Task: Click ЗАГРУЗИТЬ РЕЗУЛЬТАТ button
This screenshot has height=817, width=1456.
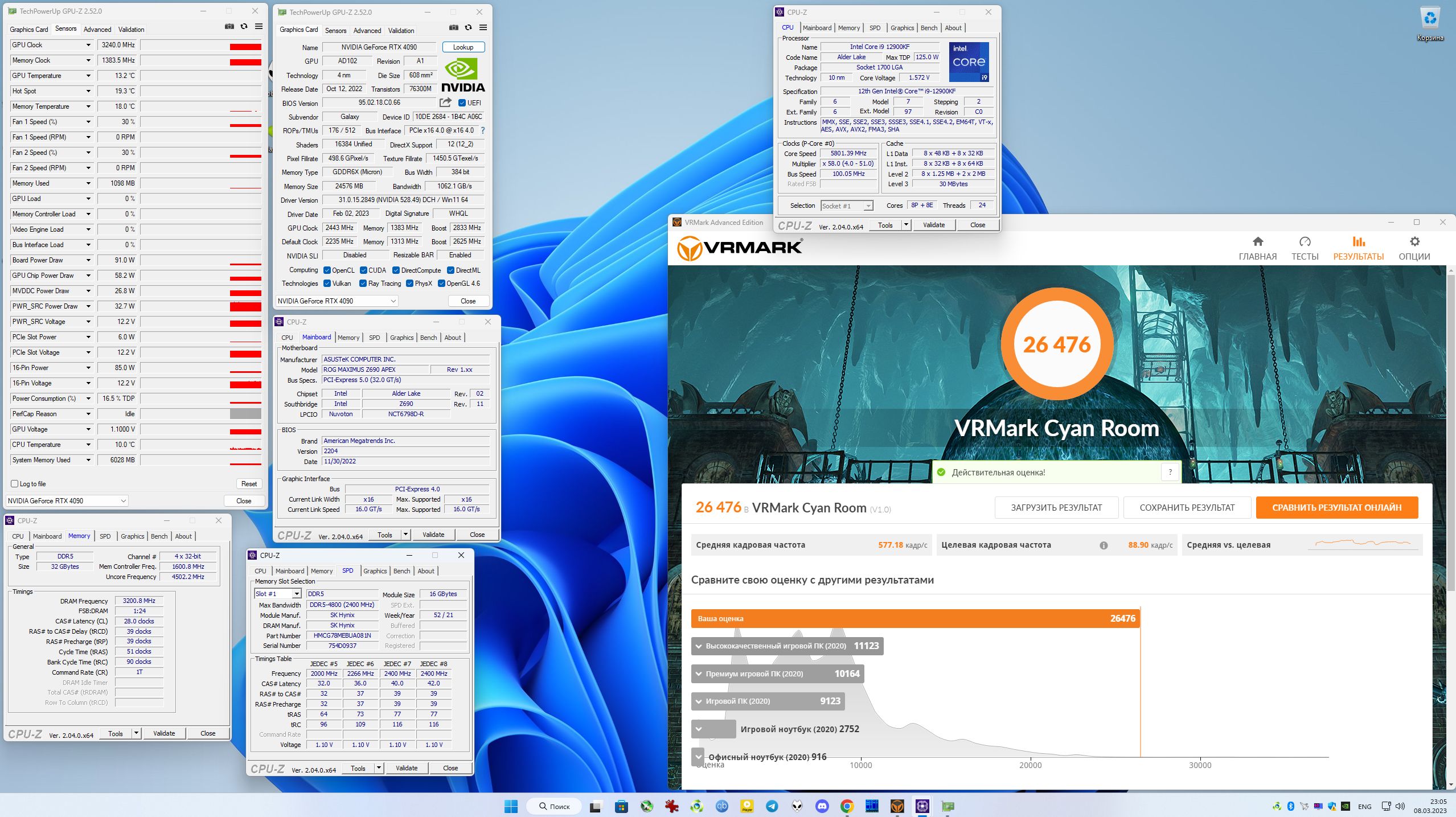Action: click(1056, 508)
